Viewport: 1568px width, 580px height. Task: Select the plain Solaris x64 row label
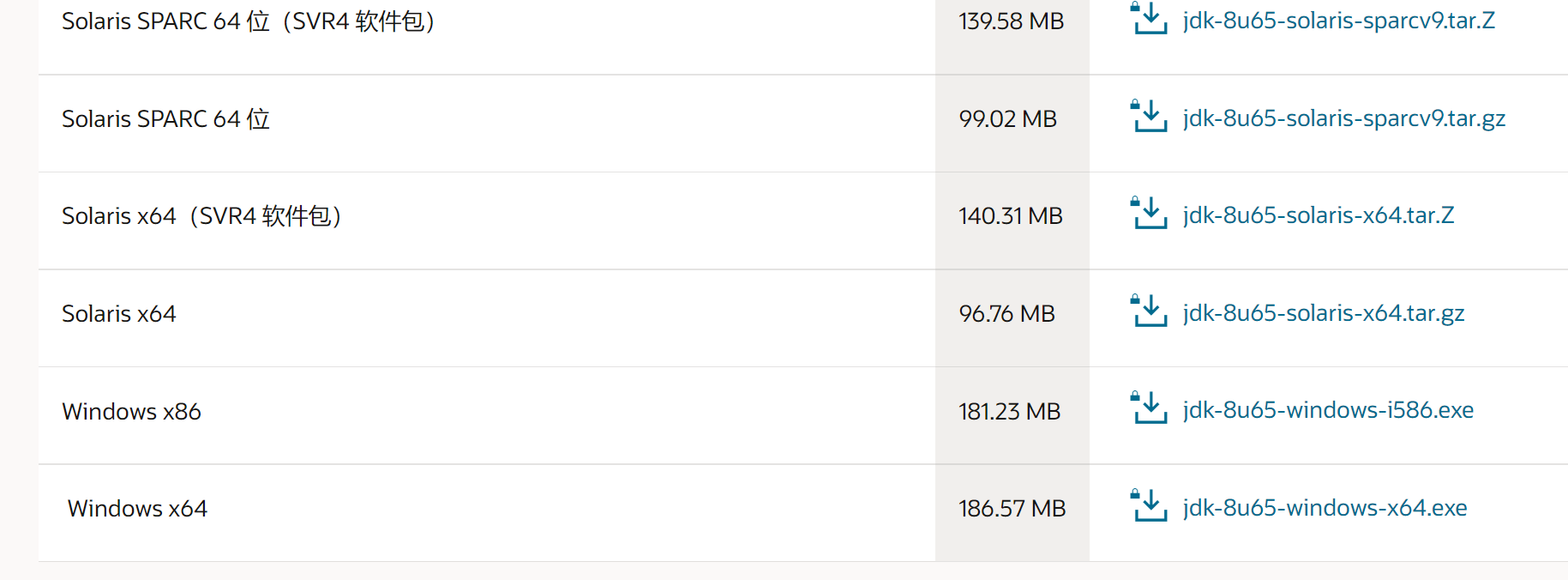tap(118, 314)
